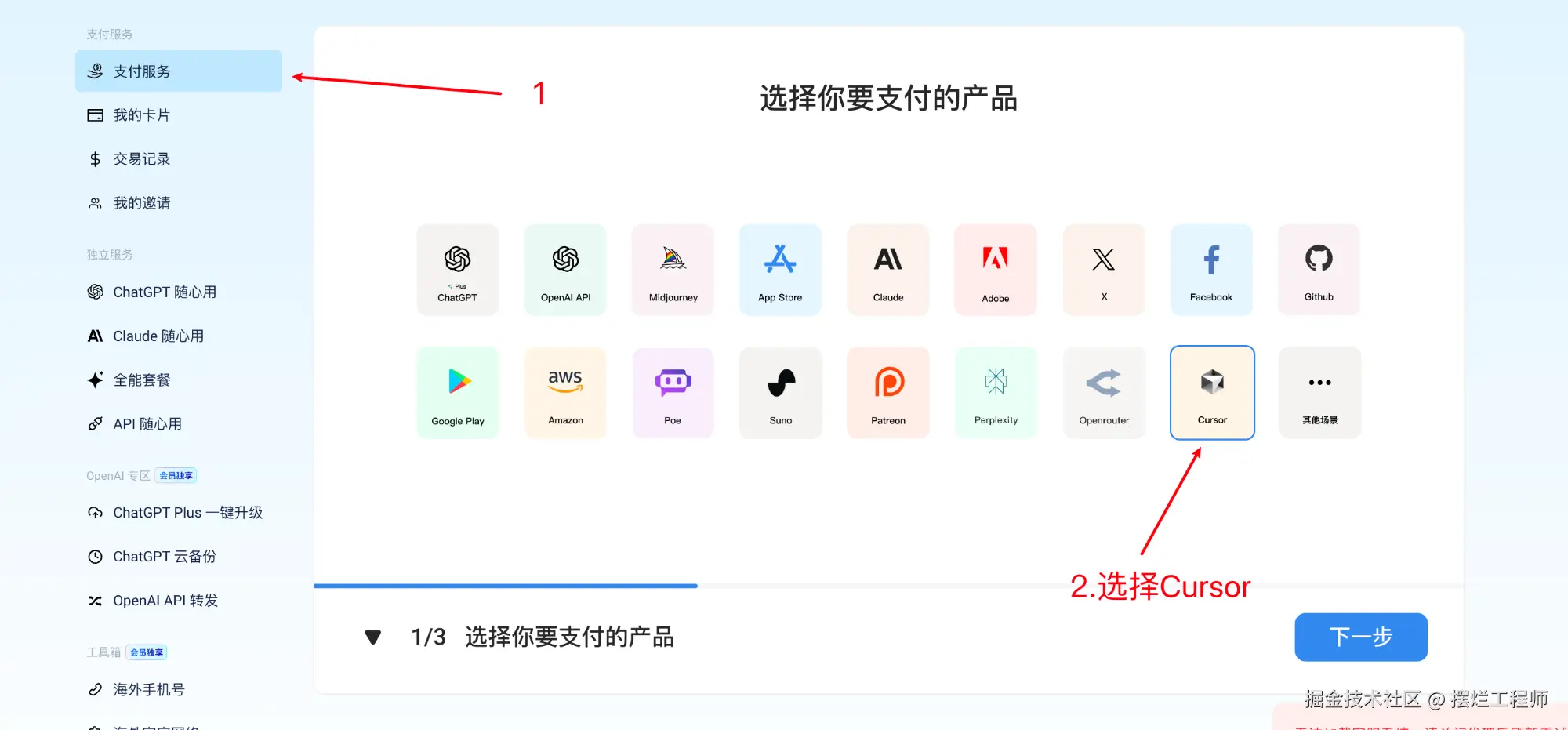Select the Amazon aws tile
This screenshot has height=730, width=1568.
[x=565, y=393]
